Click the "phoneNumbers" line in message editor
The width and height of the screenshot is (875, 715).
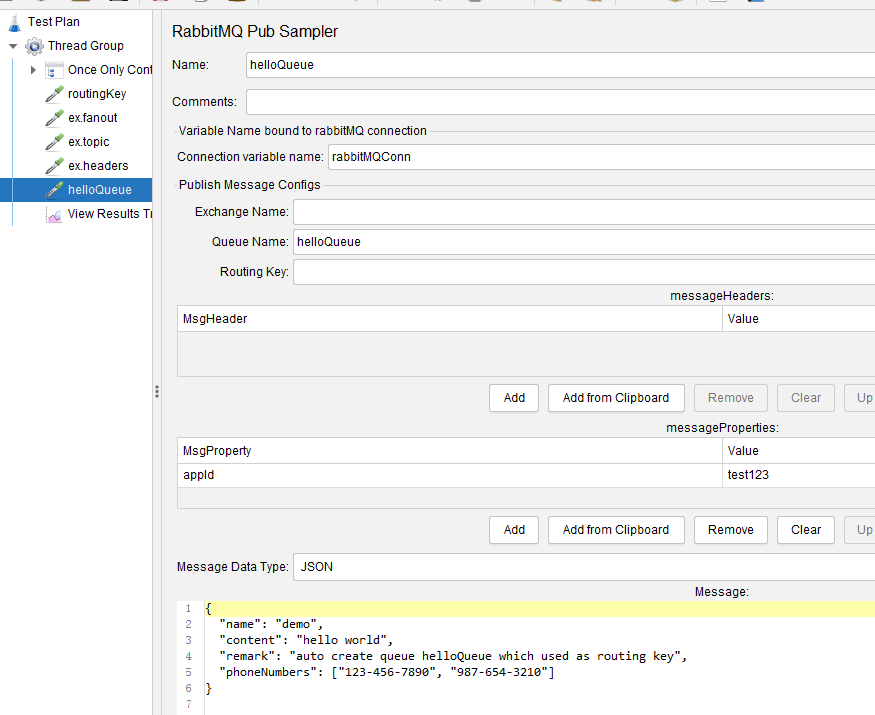[x=387, y=673]
